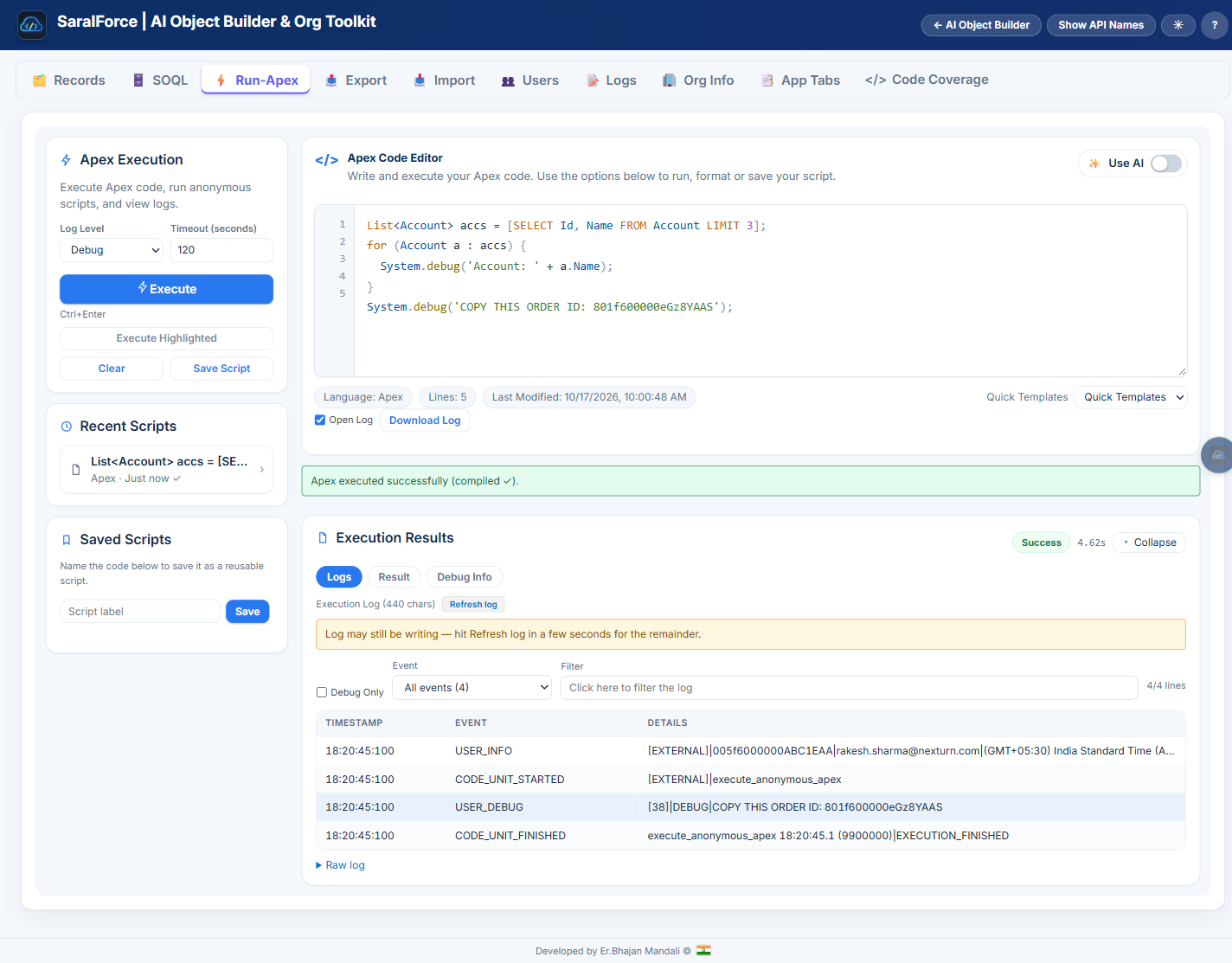Click the document icon beside Execution Results
This screenshot has height=963, width=1232.
coord(323,538)
